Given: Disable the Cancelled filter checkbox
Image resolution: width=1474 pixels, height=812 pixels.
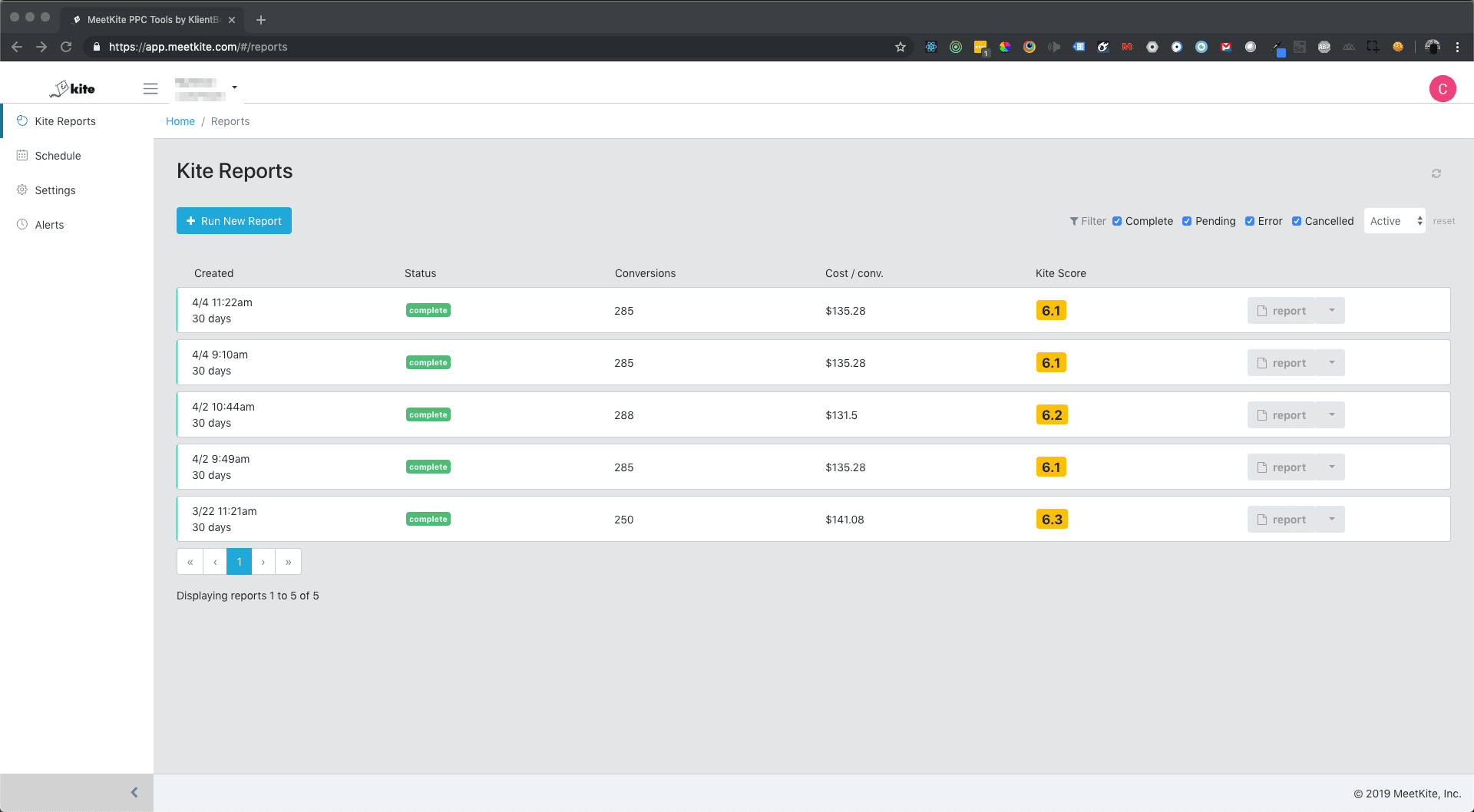Looking at the screenshot, I should pos(1297,221).
